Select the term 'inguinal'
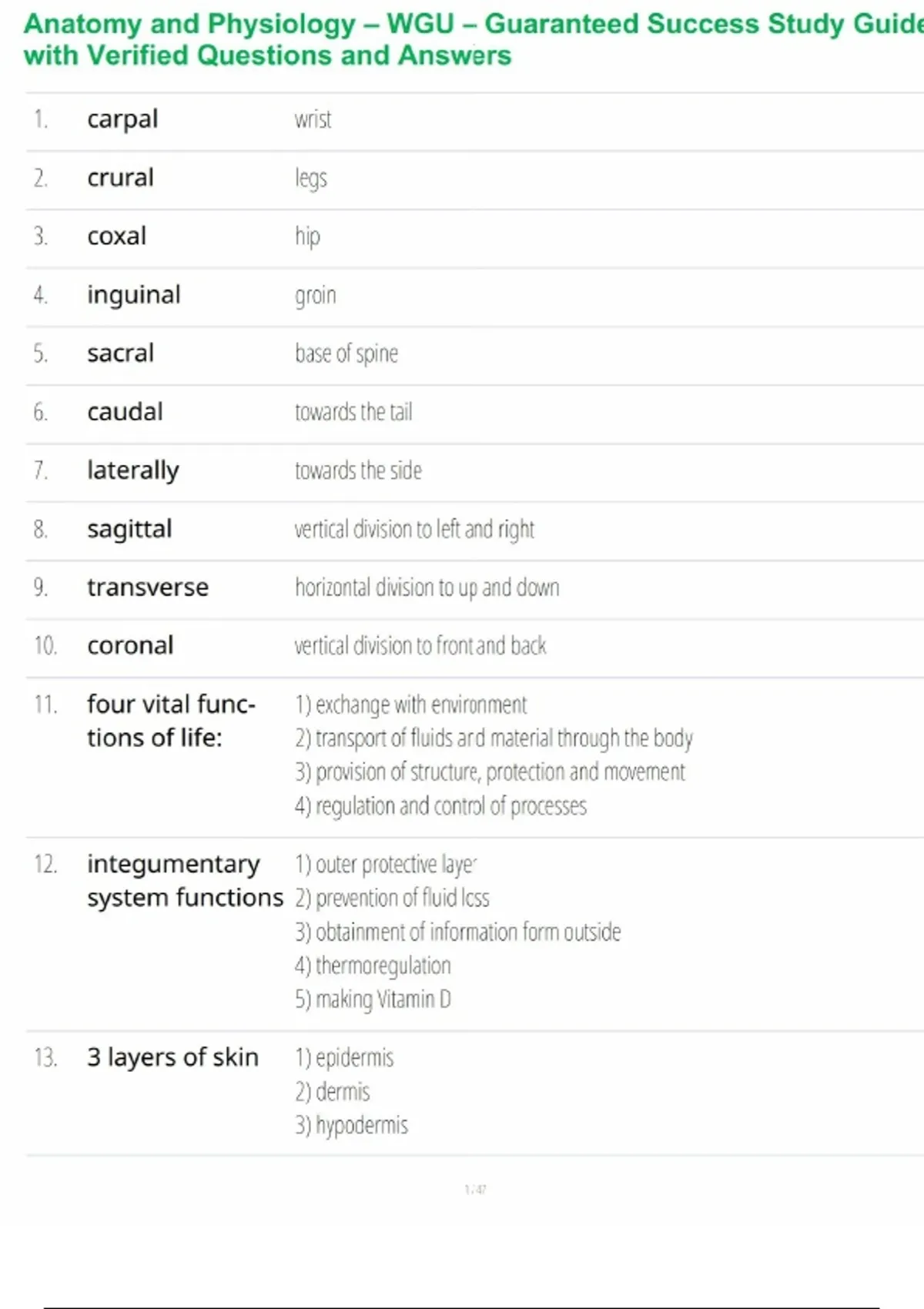The image size is (924, 1309). (133, 295)
